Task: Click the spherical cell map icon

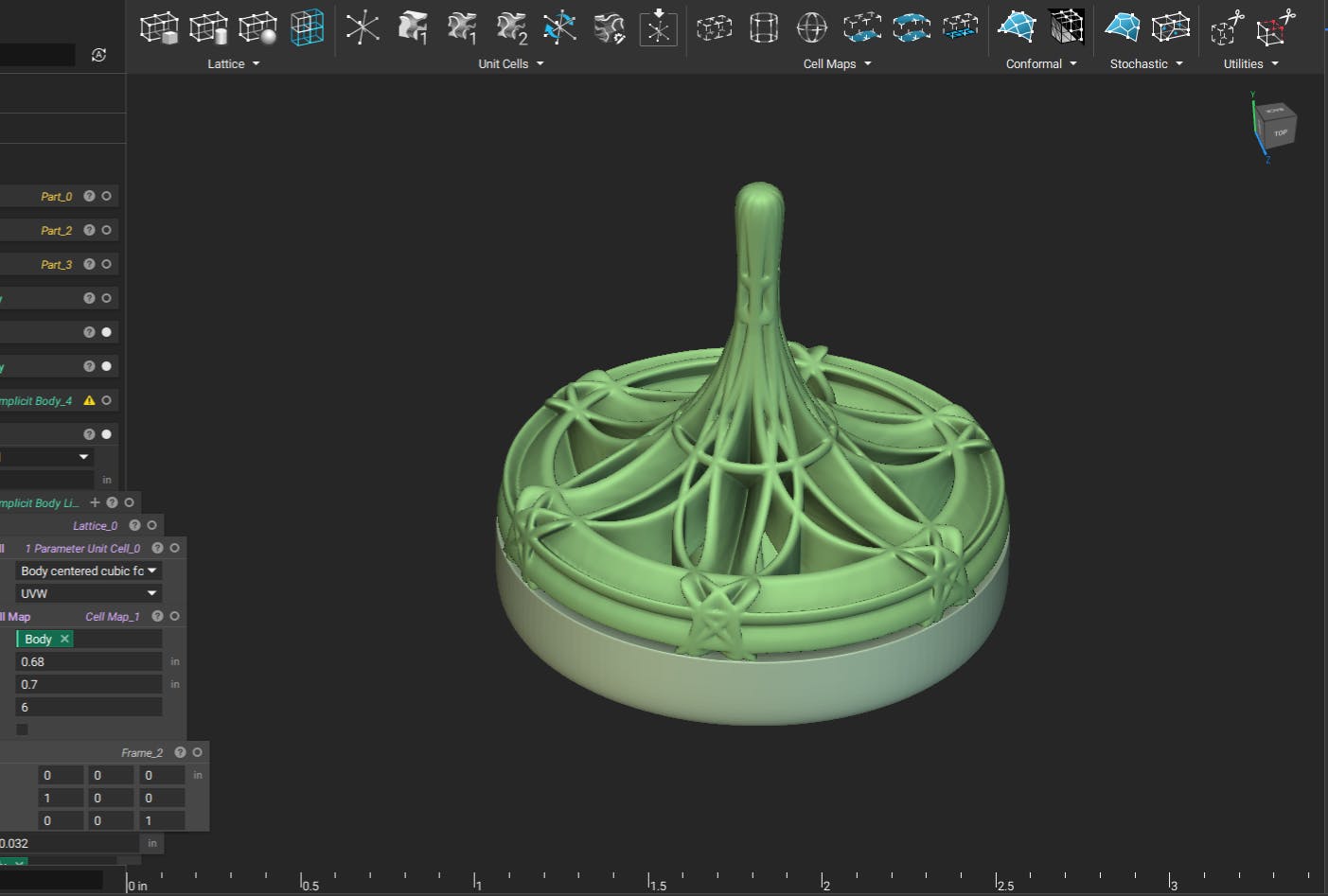Action: (x=811, y=28)
